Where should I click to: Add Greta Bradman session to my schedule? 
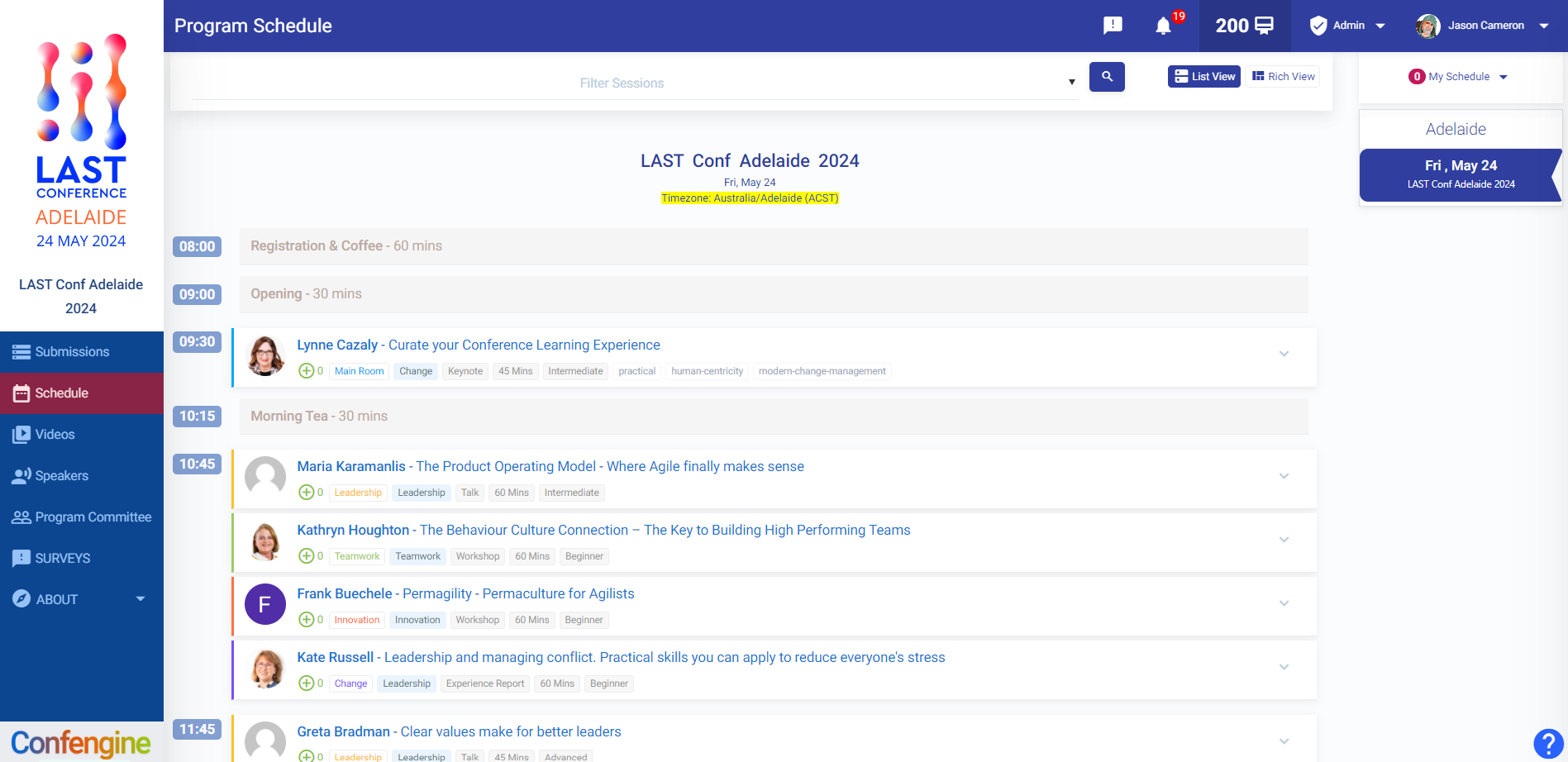pos(307,756)
